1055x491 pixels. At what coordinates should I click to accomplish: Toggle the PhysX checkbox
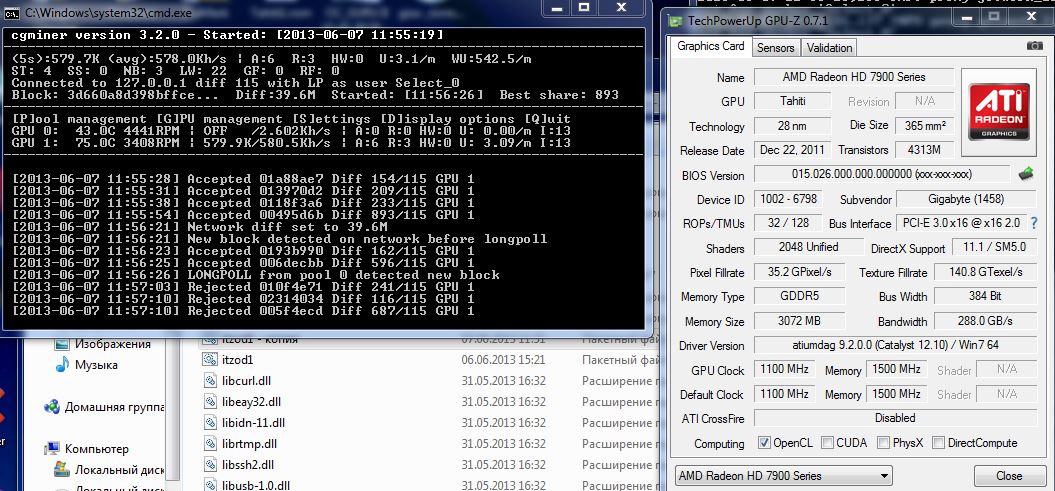(882, 443)
